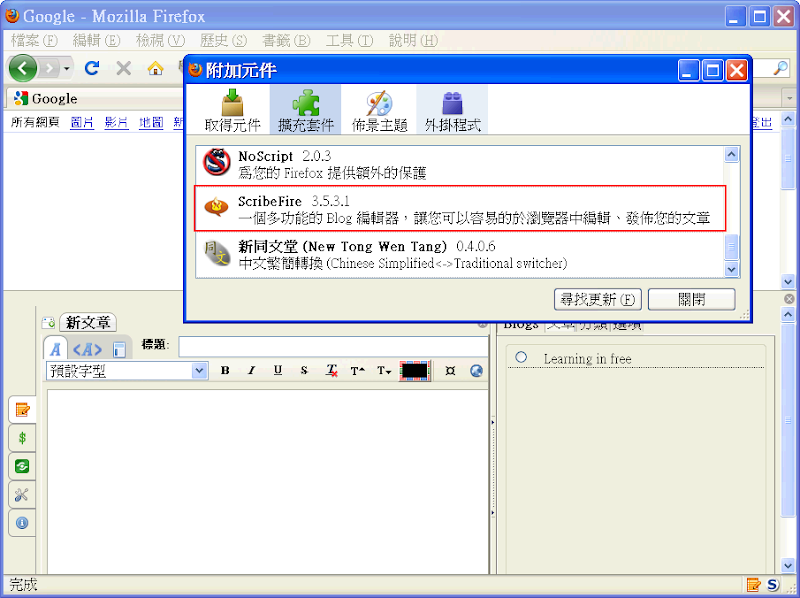Image resolution: width=800 pixels, height=598 pixels.
Task: Toggle italic formatting
Action: click(252, 371)
